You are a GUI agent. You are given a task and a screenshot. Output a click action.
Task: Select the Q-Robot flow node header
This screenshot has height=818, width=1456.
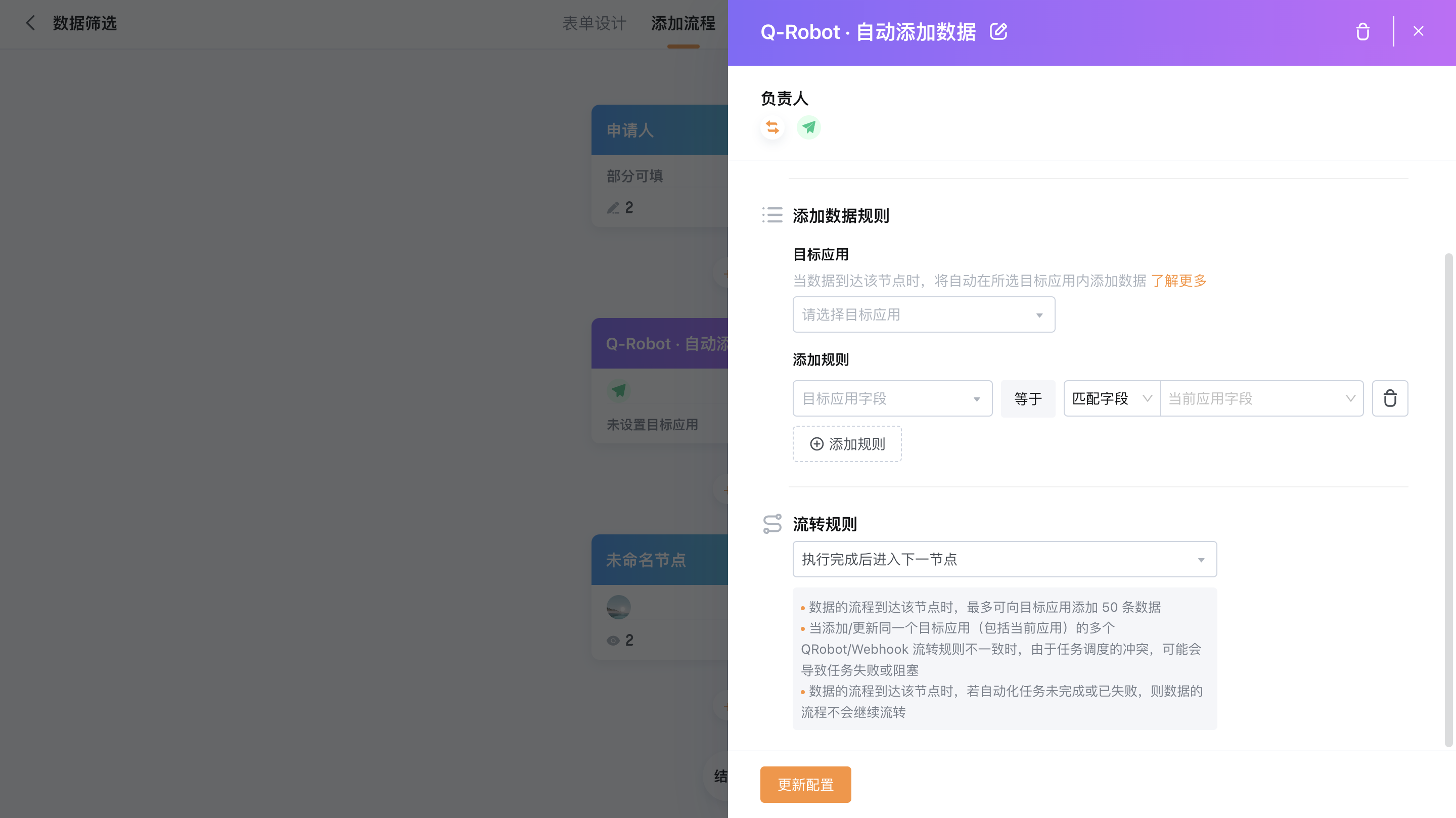[660, 344]
